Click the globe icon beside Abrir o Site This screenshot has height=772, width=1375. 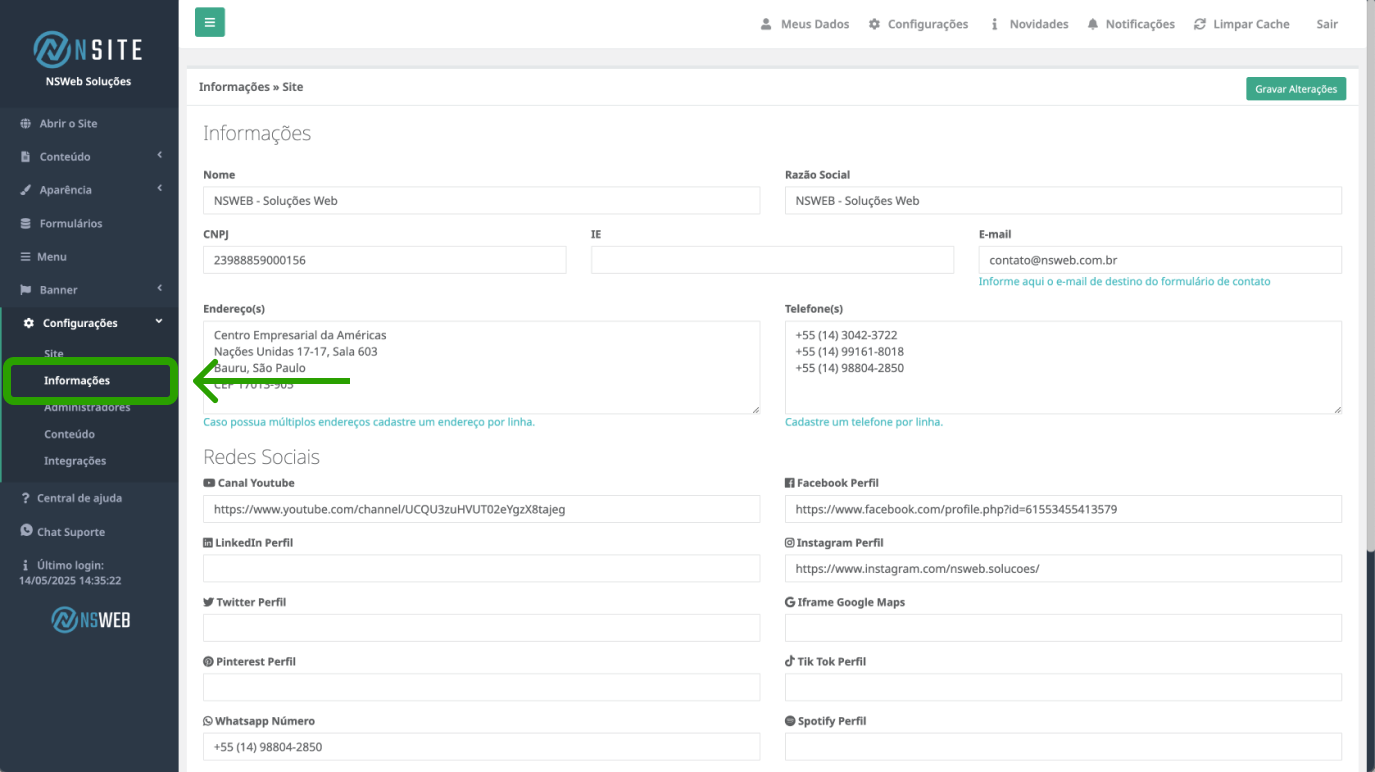[26, 124]
